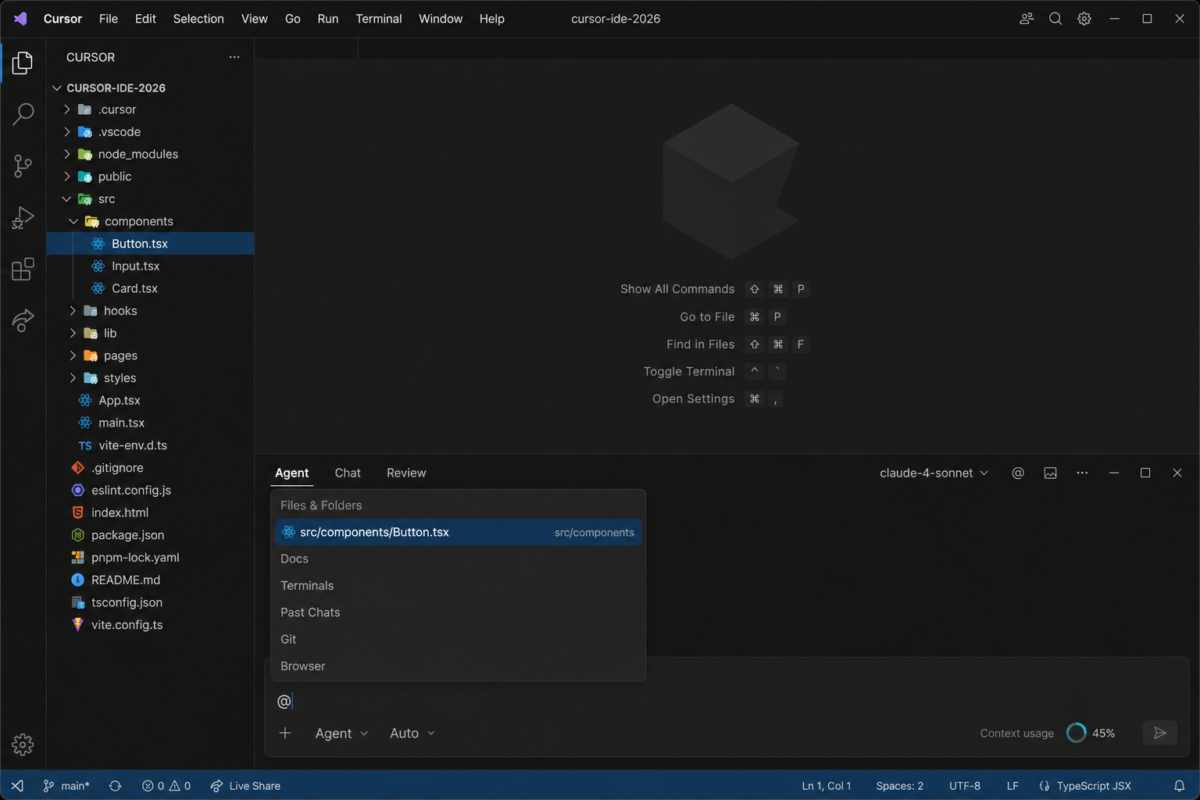Click Live Share in status bar
The image size is (1200, 800).
pyautogui.click(x=245, y=786)
